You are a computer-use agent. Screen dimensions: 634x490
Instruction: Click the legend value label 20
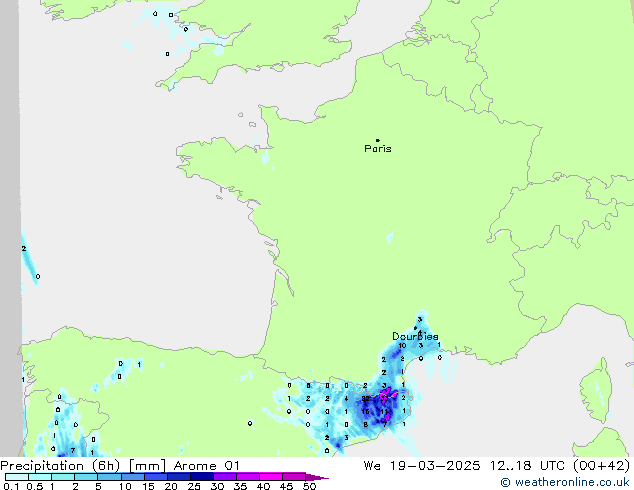point(171,486)
